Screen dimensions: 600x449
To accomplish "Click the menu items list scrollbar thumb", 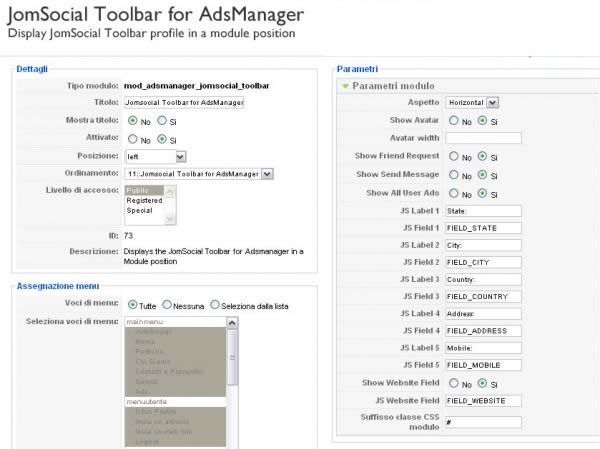I will [x=232, y=357].
